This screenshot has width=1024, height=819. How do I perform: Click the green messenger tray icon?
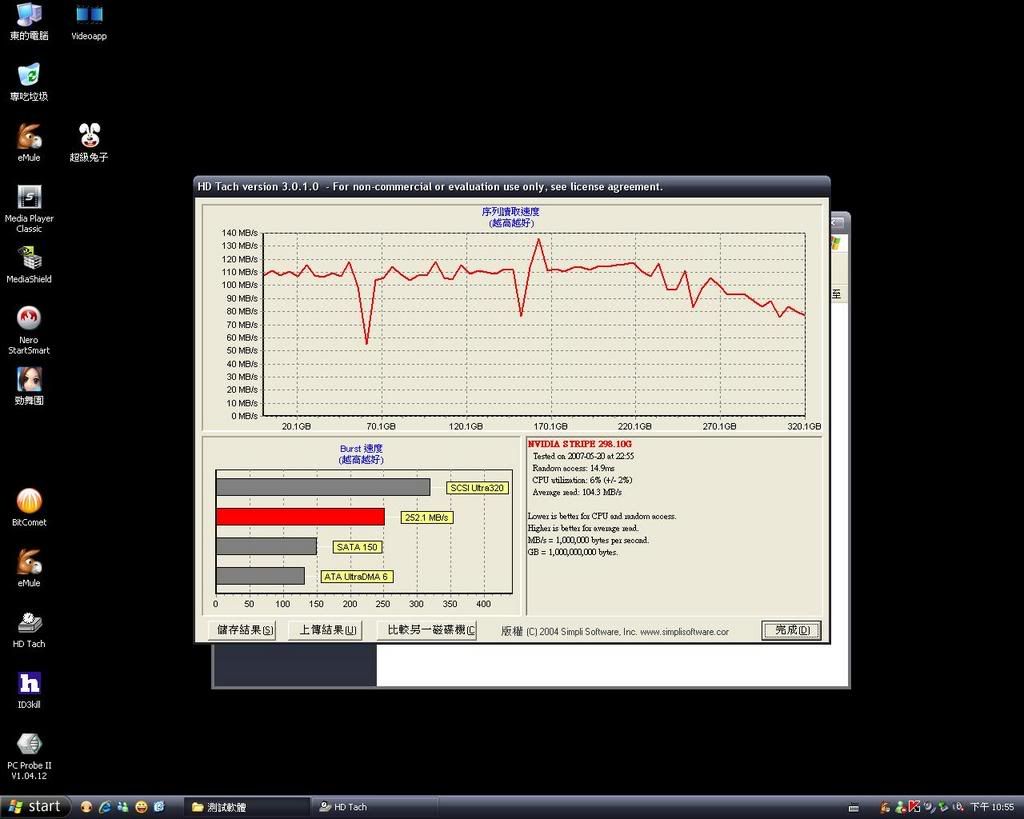click(x=901, y=808)
